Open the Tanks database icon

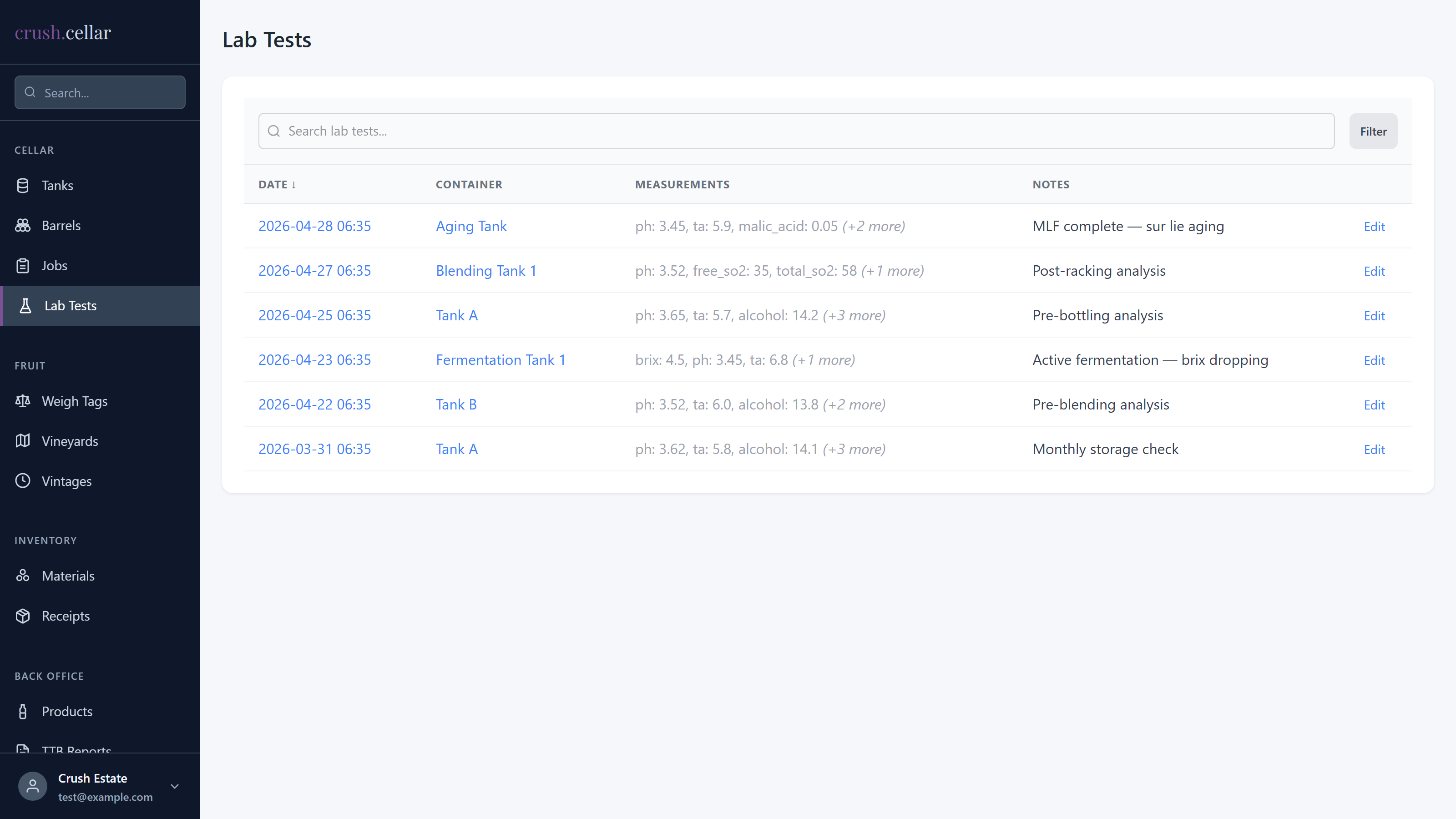coord(23,185)
